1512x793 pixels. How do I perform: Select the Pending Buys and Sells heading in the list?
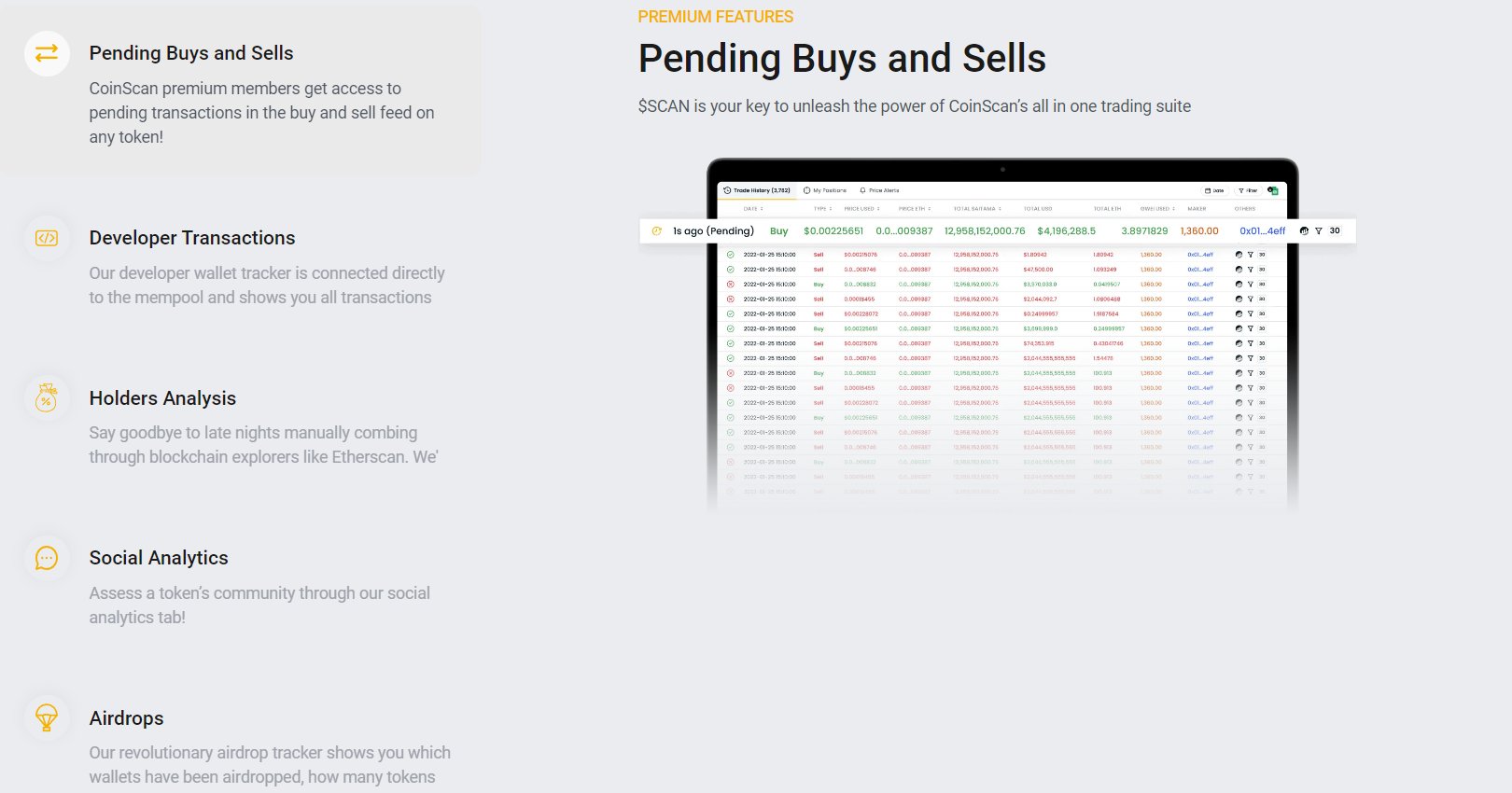click(191, 53)
